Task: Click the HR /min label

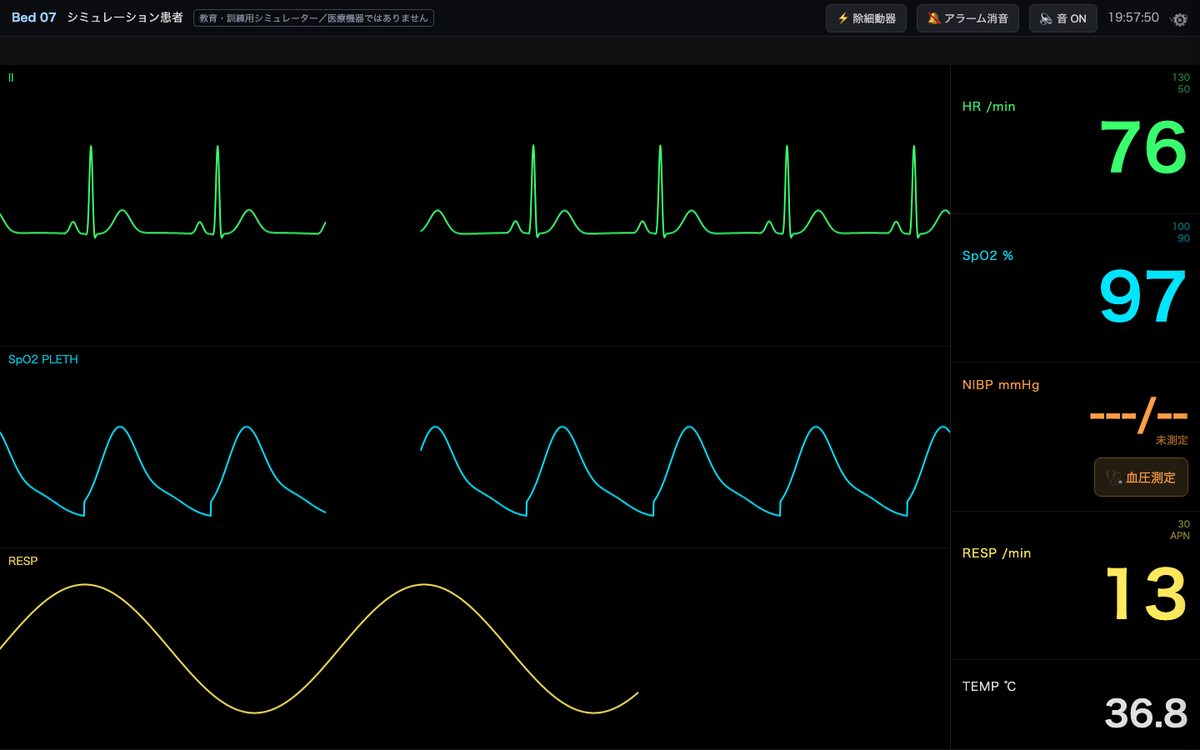Action: [988, 106]
